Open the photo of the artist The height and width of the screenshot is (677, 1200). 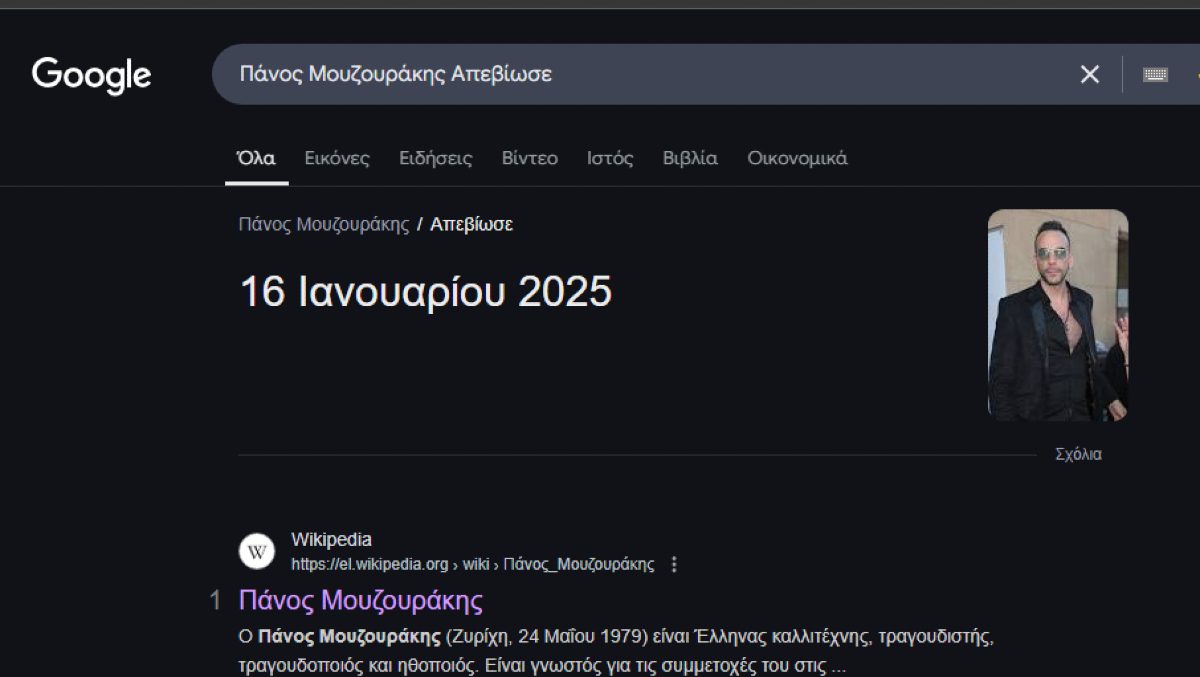[x=1057, y=313]
